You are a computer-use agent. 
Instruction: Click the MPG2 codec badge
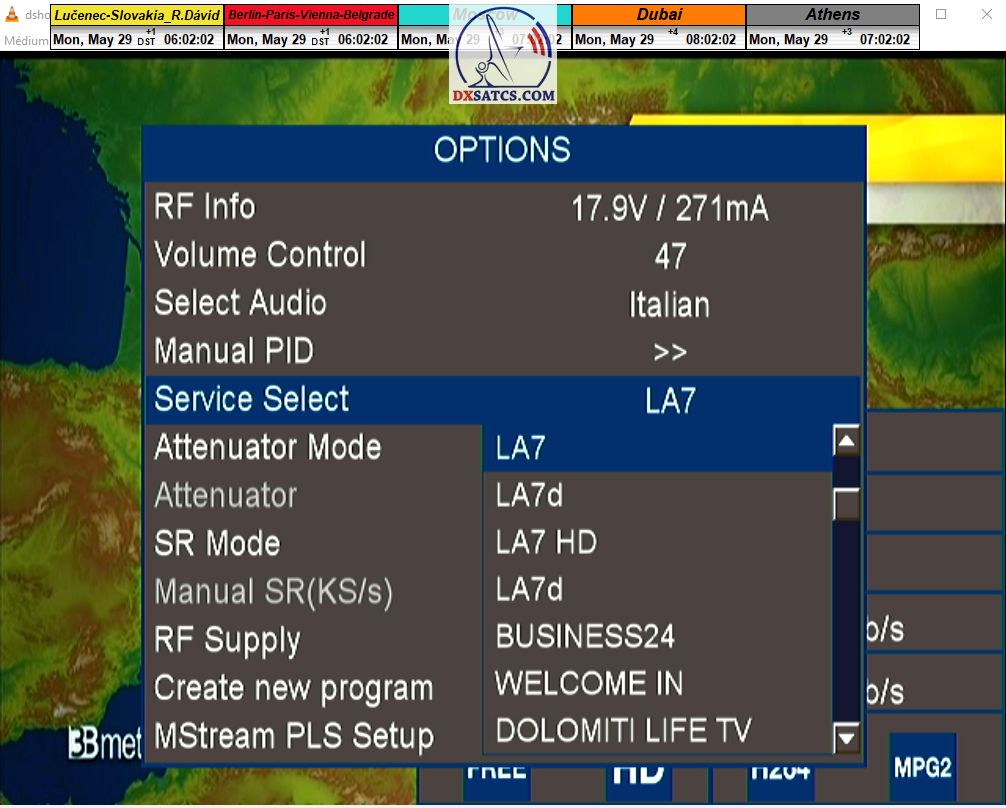tap(922, 768)
